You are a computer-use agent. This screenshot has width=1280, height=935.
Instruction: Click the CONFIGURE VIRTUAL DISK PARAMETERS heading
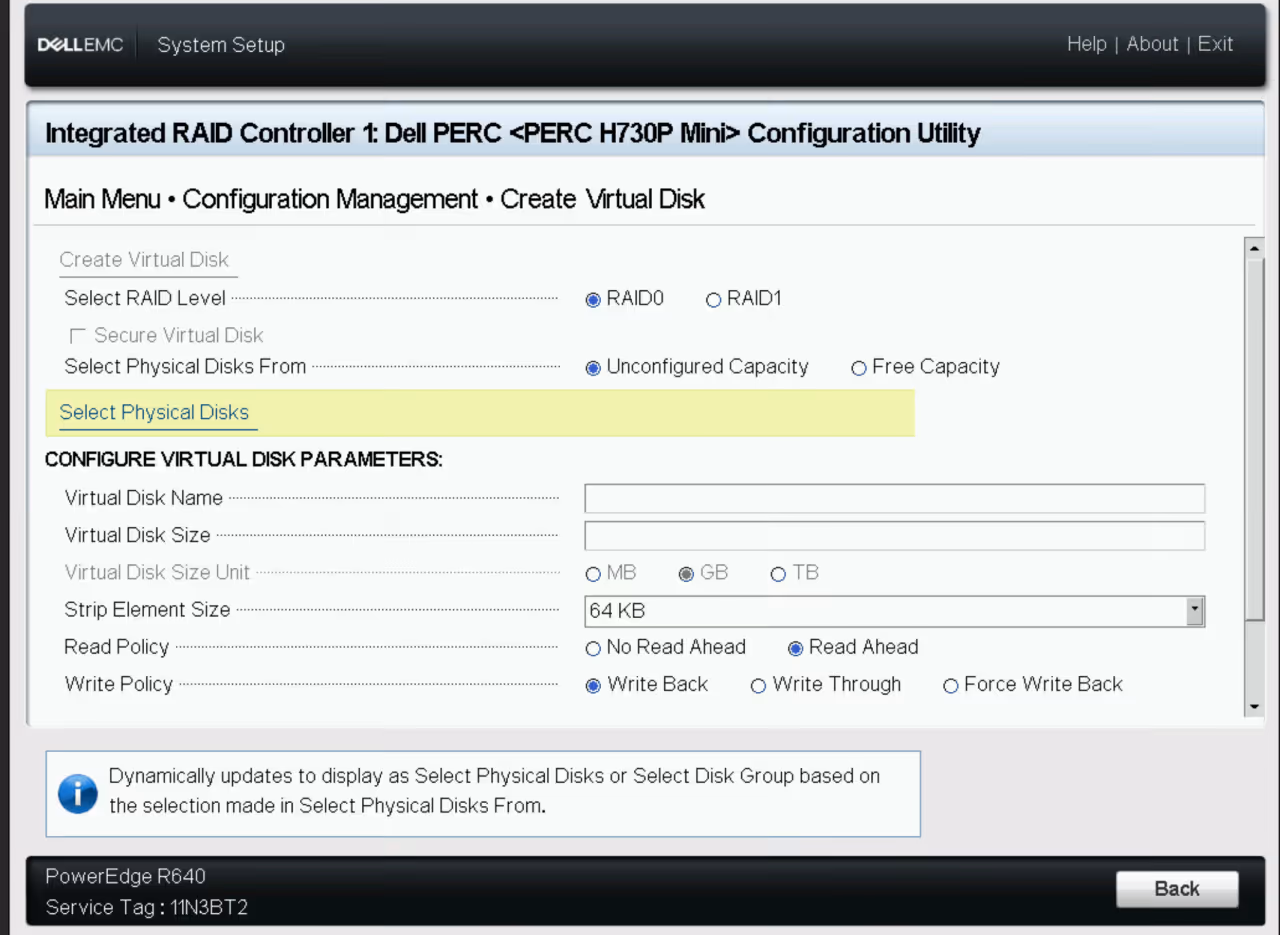[243, 460]
